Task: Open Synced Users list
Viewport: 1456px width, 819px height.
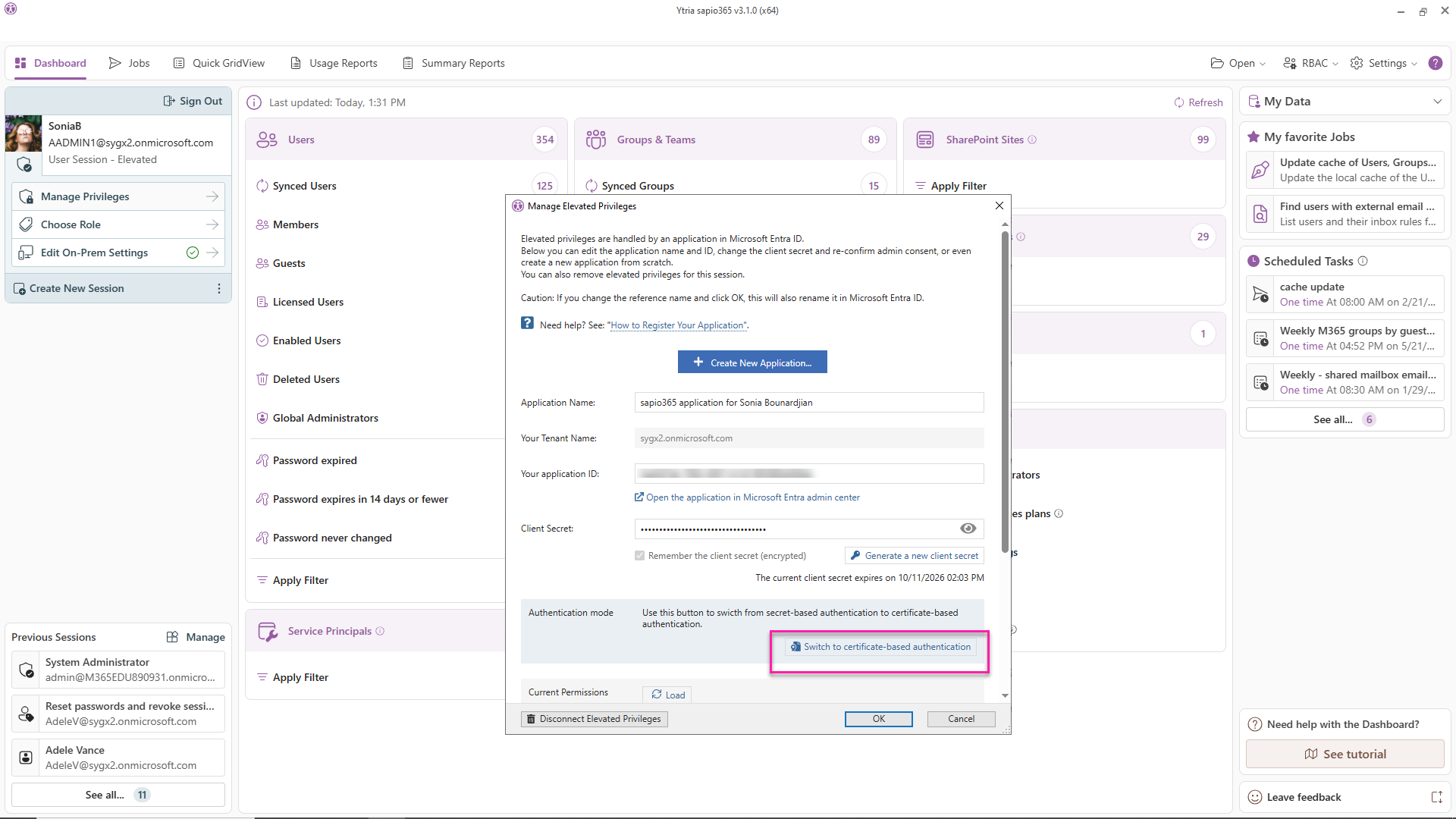Action: 304,186
